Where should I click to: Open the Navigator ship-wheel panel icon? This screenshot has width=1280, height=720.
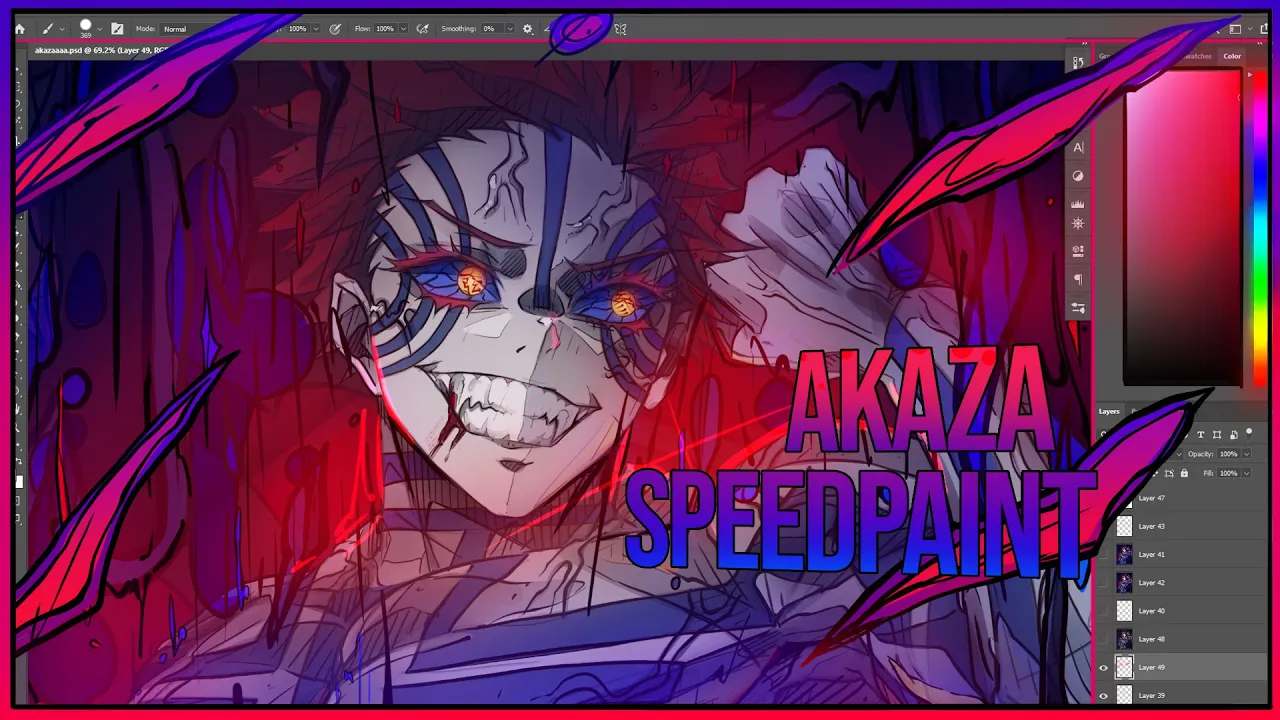click(1078, 224)
